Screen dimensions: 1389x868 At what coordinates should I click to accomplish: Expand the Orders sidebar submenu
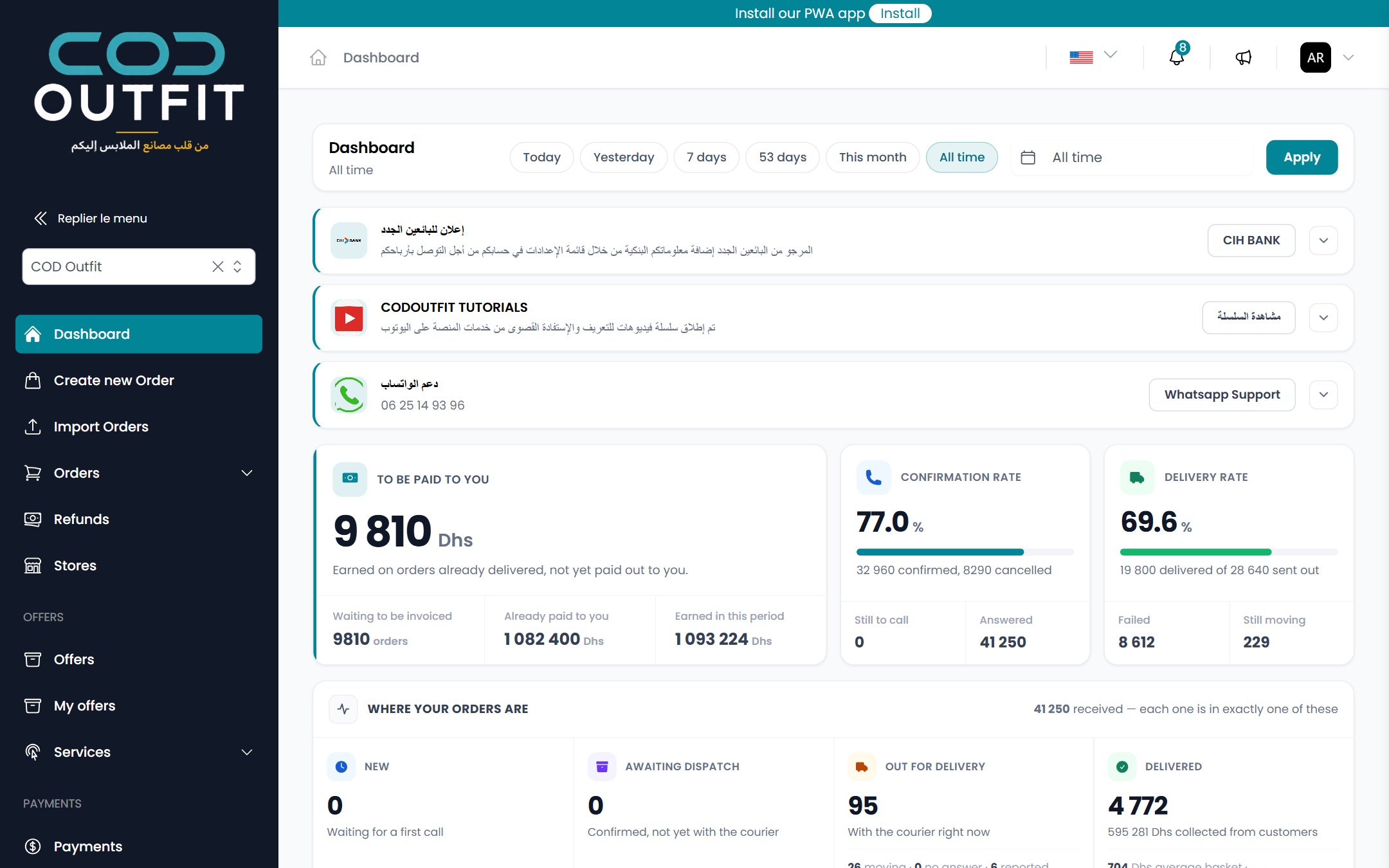click(x=247, y=473)
